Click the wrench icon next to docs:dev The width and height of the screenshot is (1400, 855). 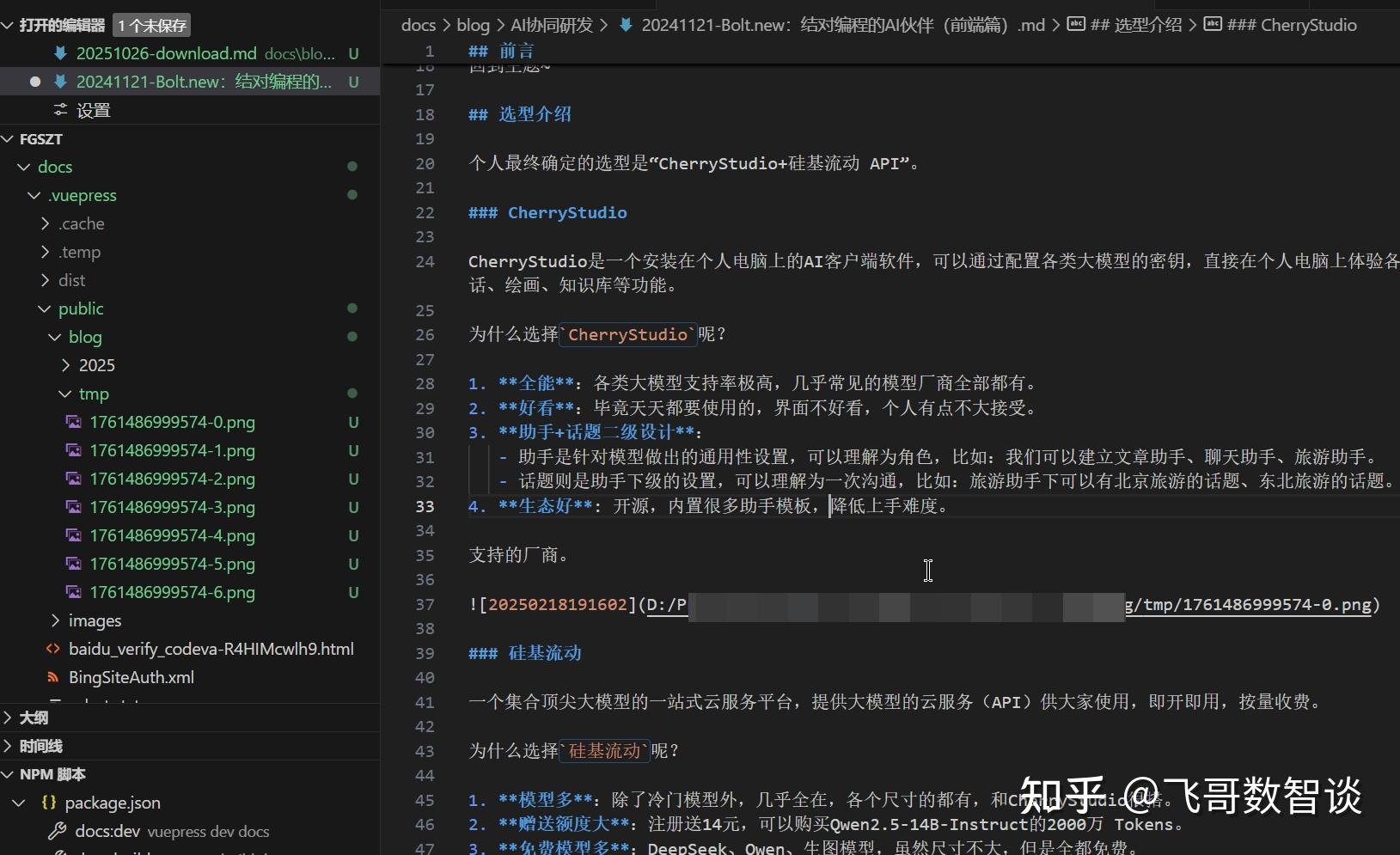pyautogui.click(x=58, y=831)
